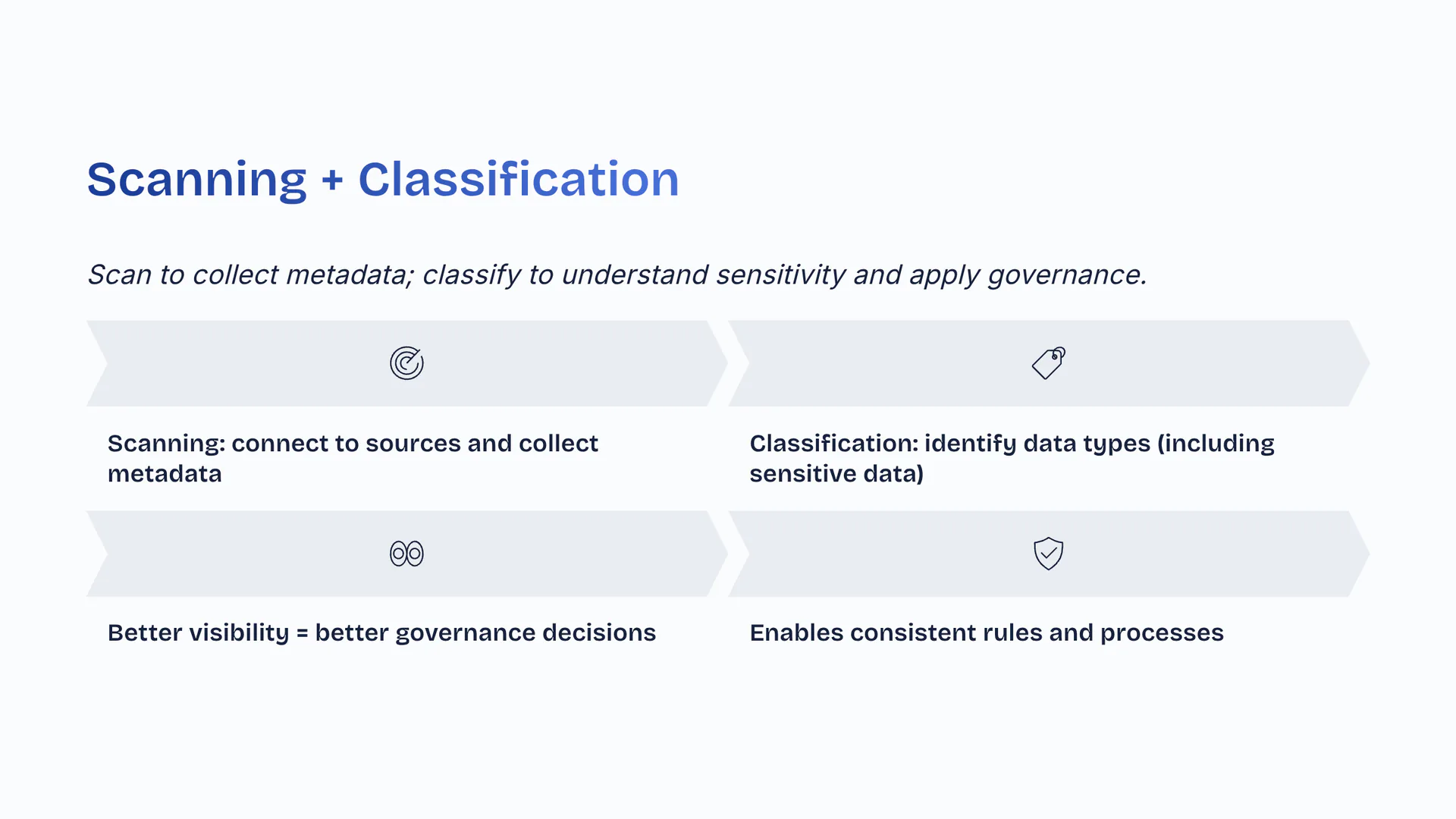Click "(including" in the classification caption

coord(1216,444)
